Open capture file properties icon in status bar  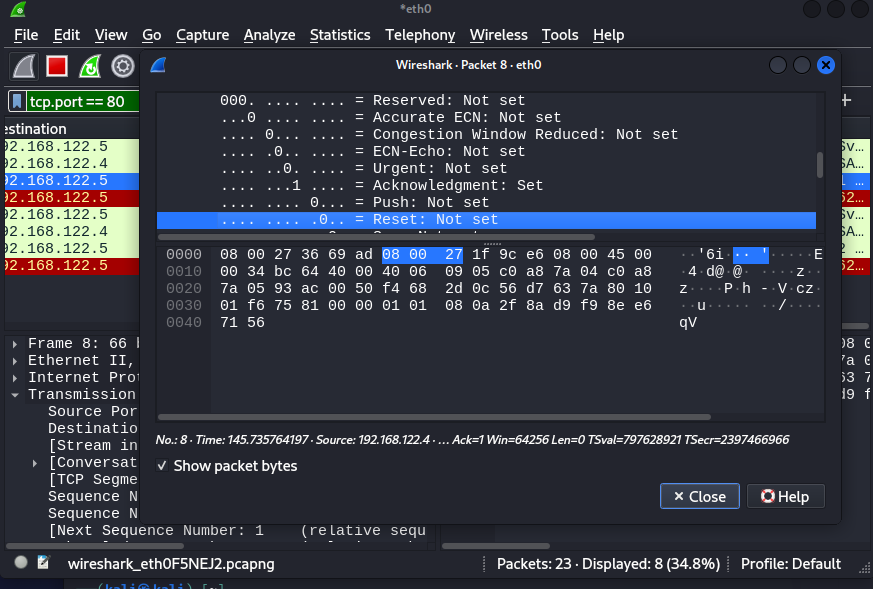(43, 563)
